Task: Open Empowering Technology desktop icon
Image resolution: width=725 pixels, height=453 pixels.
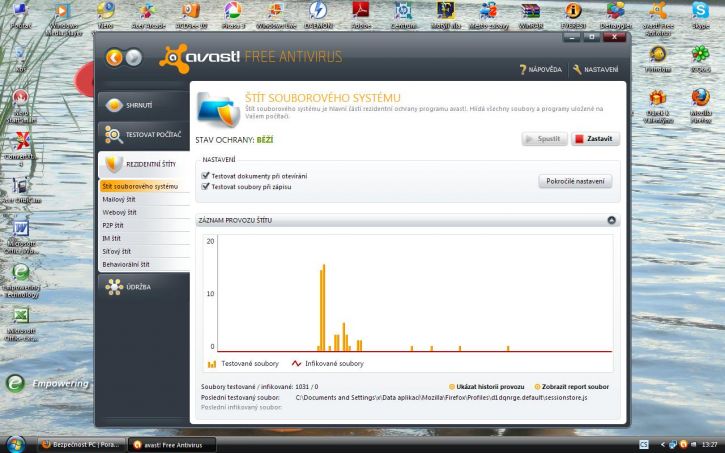Action: pyautogui.click(x=20, y=281)
